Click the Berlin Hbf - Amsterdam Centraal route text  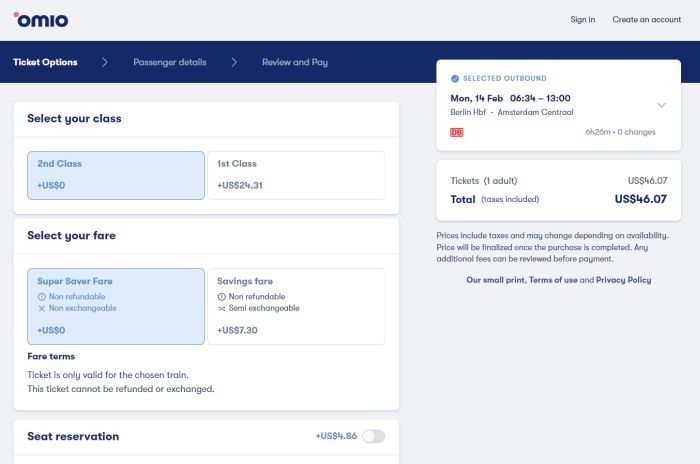(512, 112)
